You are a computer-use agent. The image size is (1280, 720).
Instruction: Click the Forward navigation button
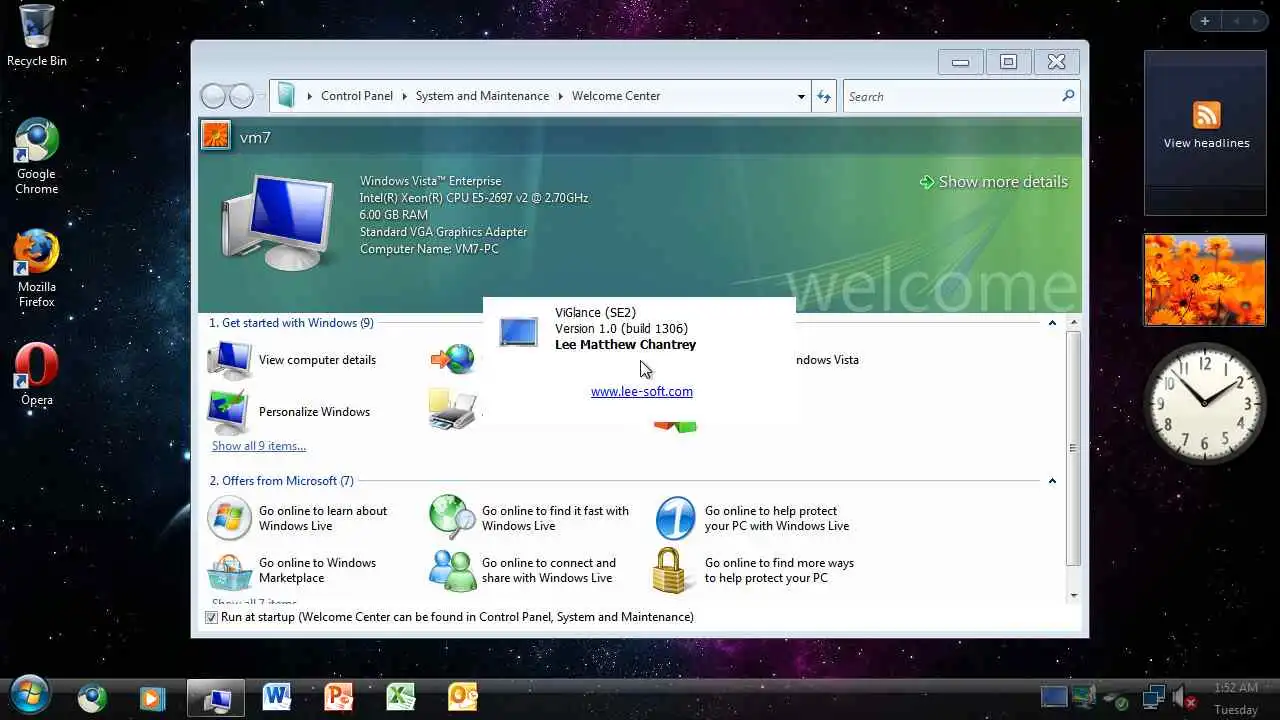[241, 96]
